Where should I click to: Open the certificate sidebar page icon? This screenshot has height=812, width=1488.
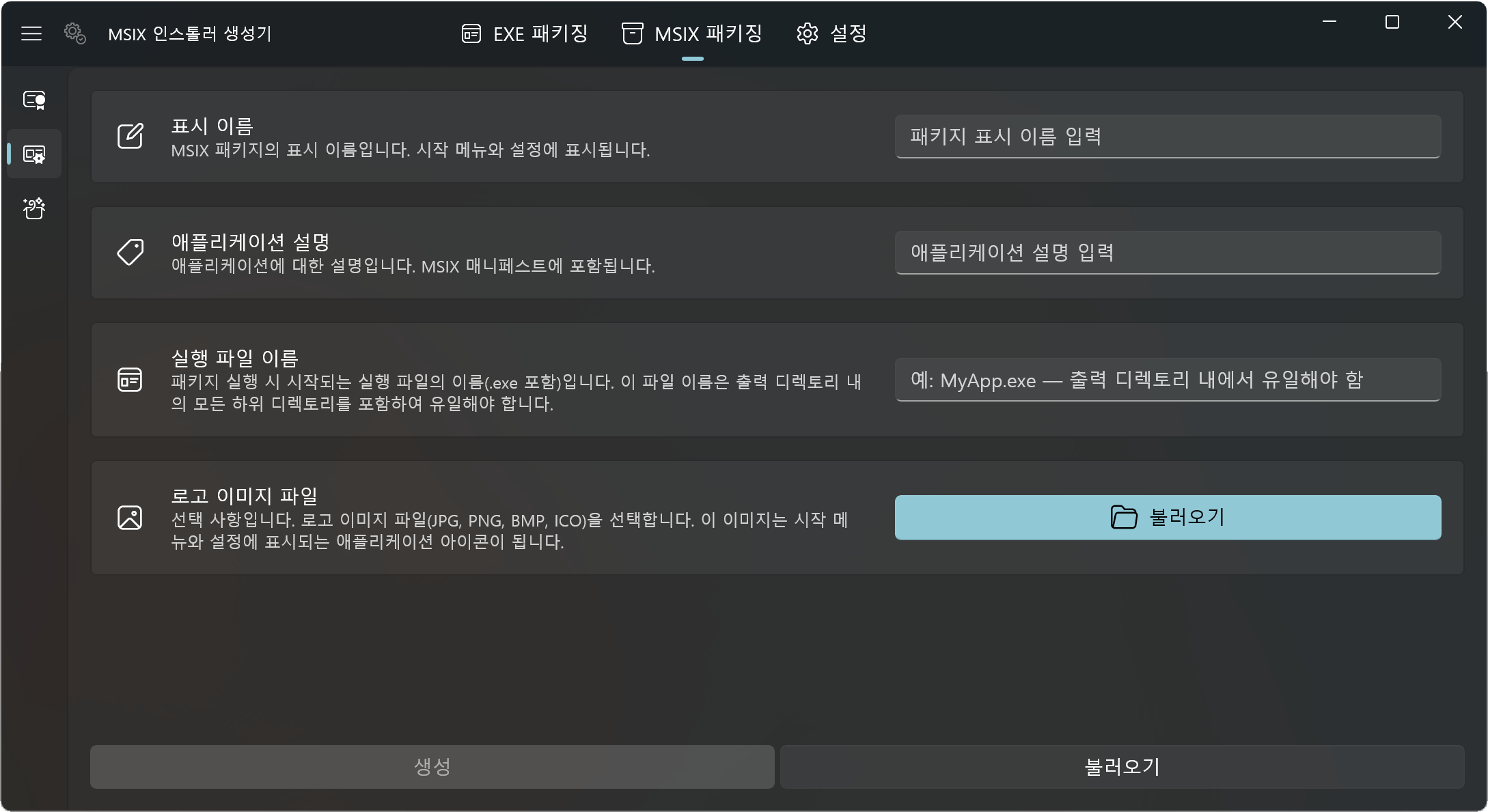[x=34, y=100]
